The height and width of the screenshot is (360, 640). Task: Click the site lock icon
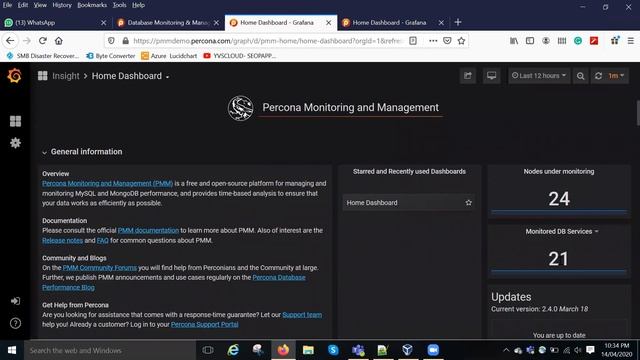click(125, 41)
